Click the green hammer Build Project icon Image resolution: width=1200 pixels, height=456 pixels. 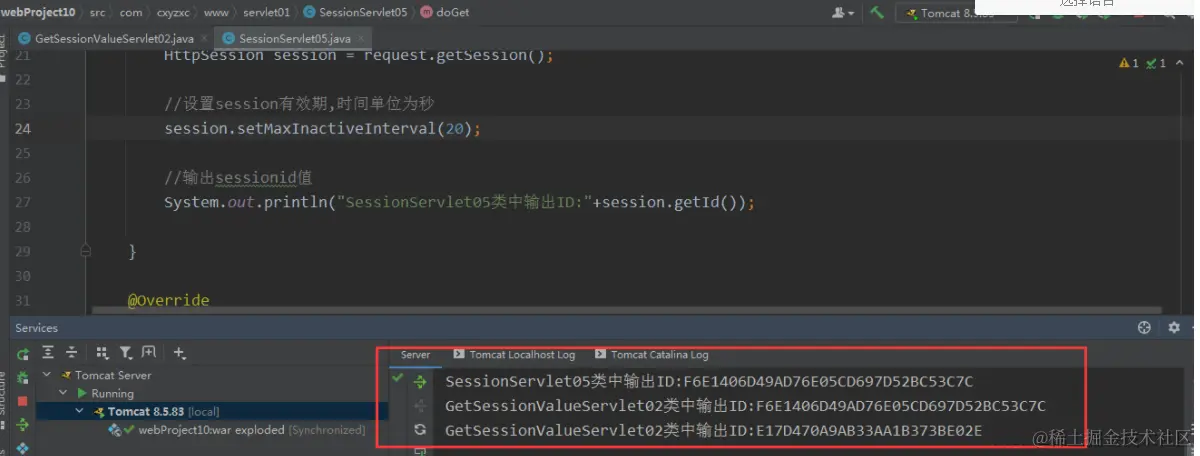[x=877, y=13]
